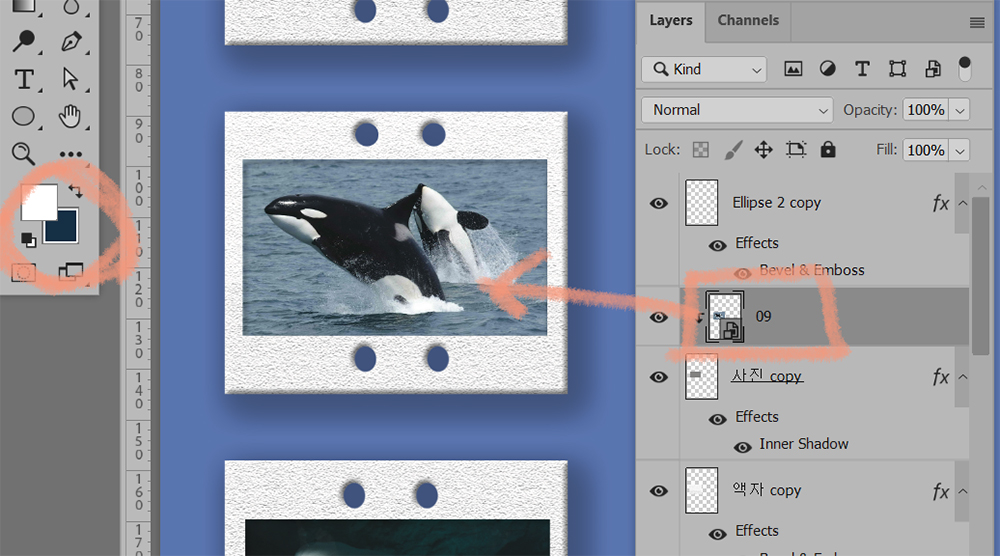Lock image pixels with brush icon

[x=733, y=150]
